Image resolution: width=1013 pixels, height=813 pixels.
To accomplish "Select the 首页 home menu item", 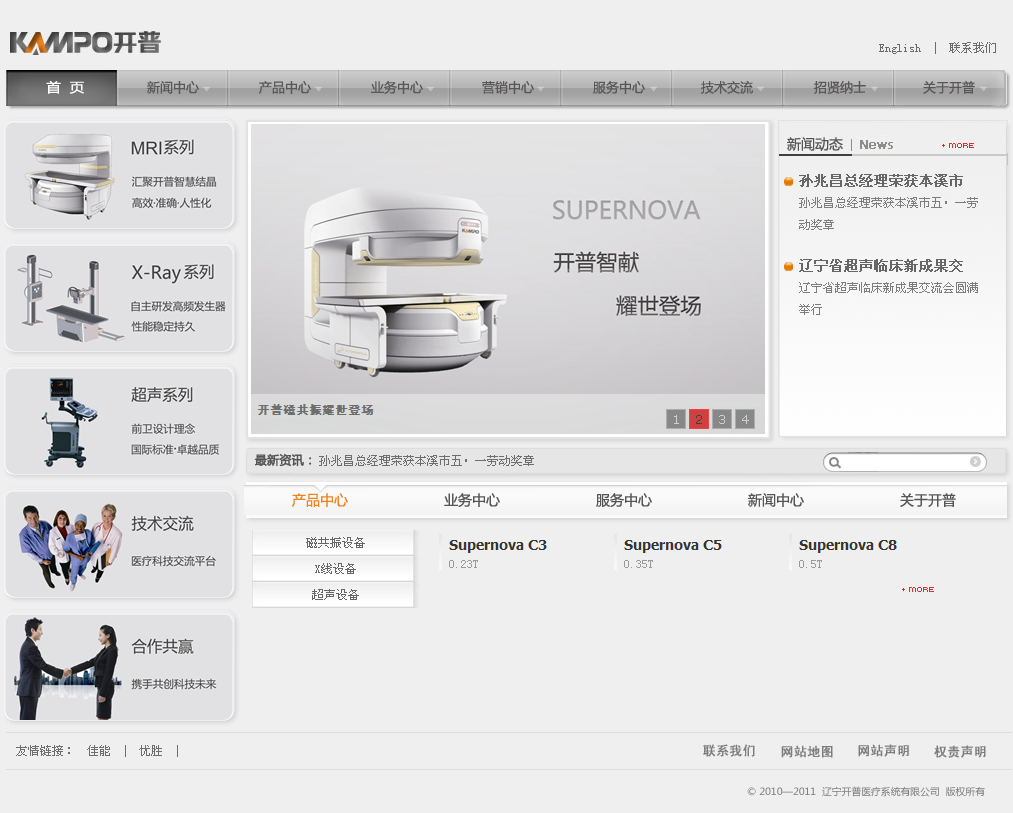I will 62,88.
